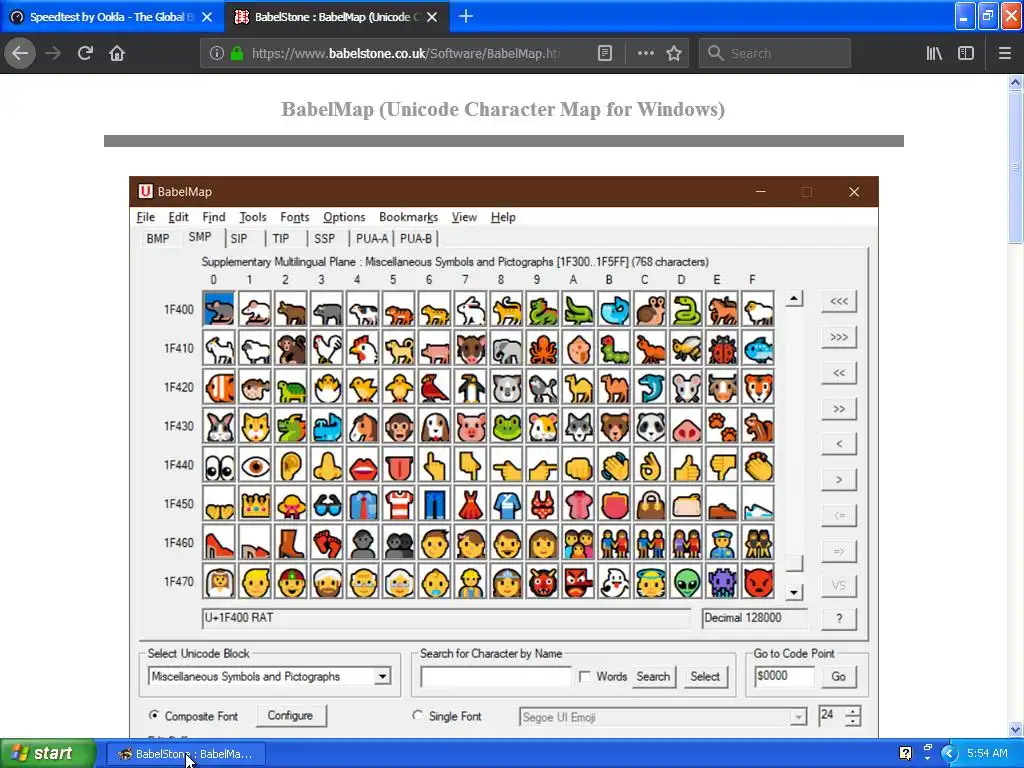This screenshot has width=1024, height=768.
Task: Click the Configure button
Action: (x=290, y=715)
